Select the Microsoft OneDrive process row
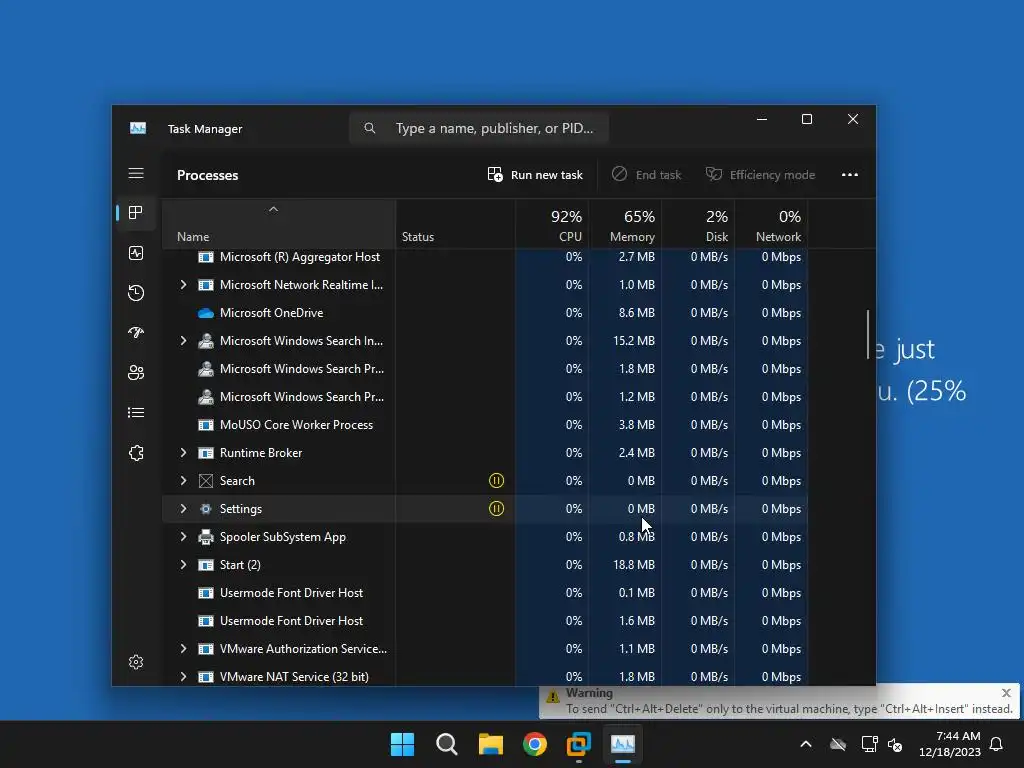This screenshot has width=1024, height=768. tap(485, 313)
